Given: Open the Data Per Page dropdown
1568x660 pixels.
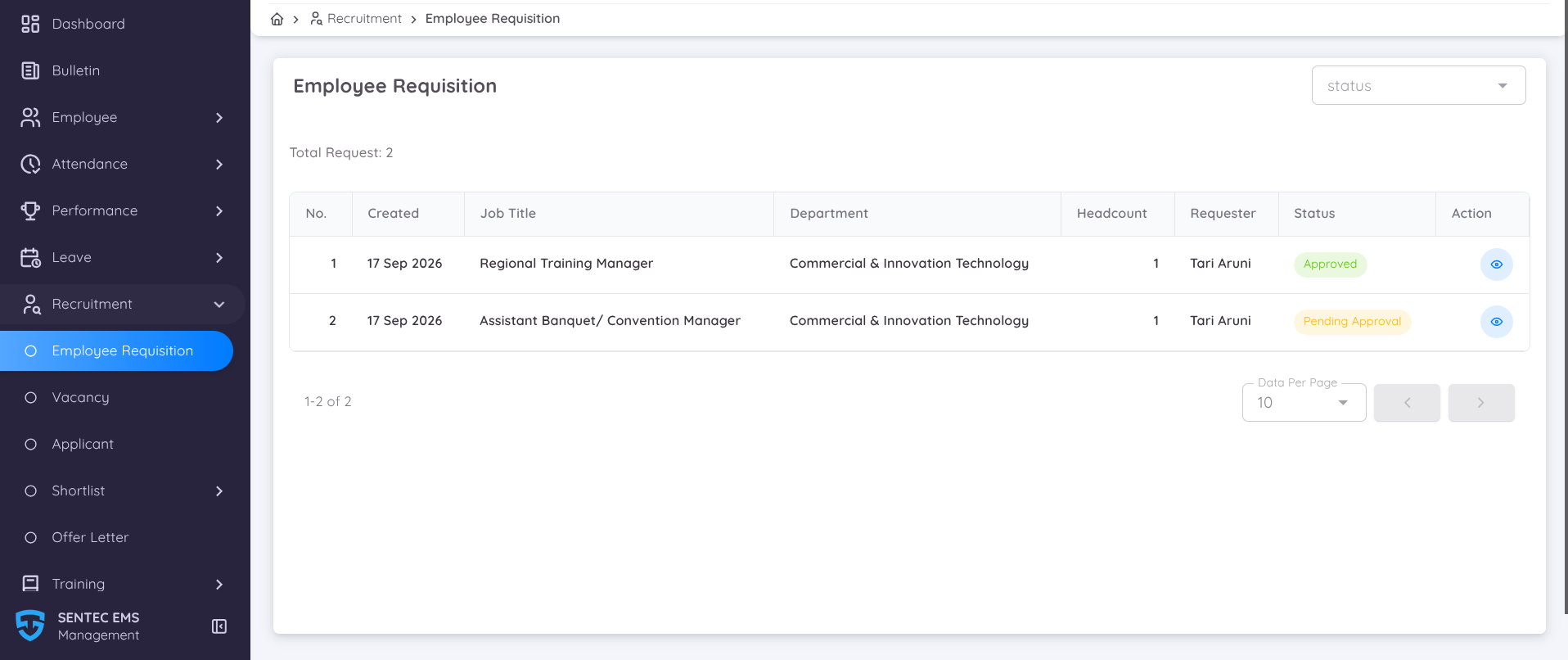Looking at the screenshot, I should pyautogui.click(x=1304, y=402).
